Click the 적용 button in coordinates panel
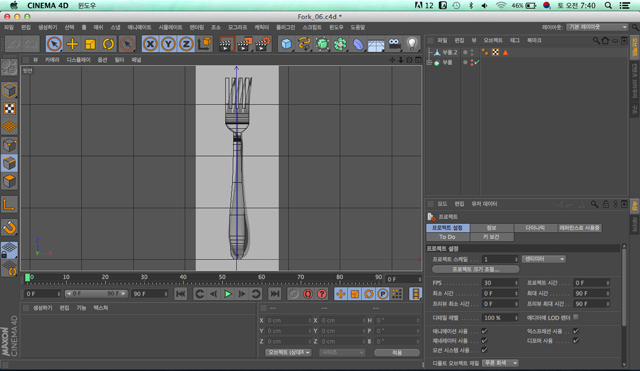Screen dimensions: 640x371 [x=397, y=353]
